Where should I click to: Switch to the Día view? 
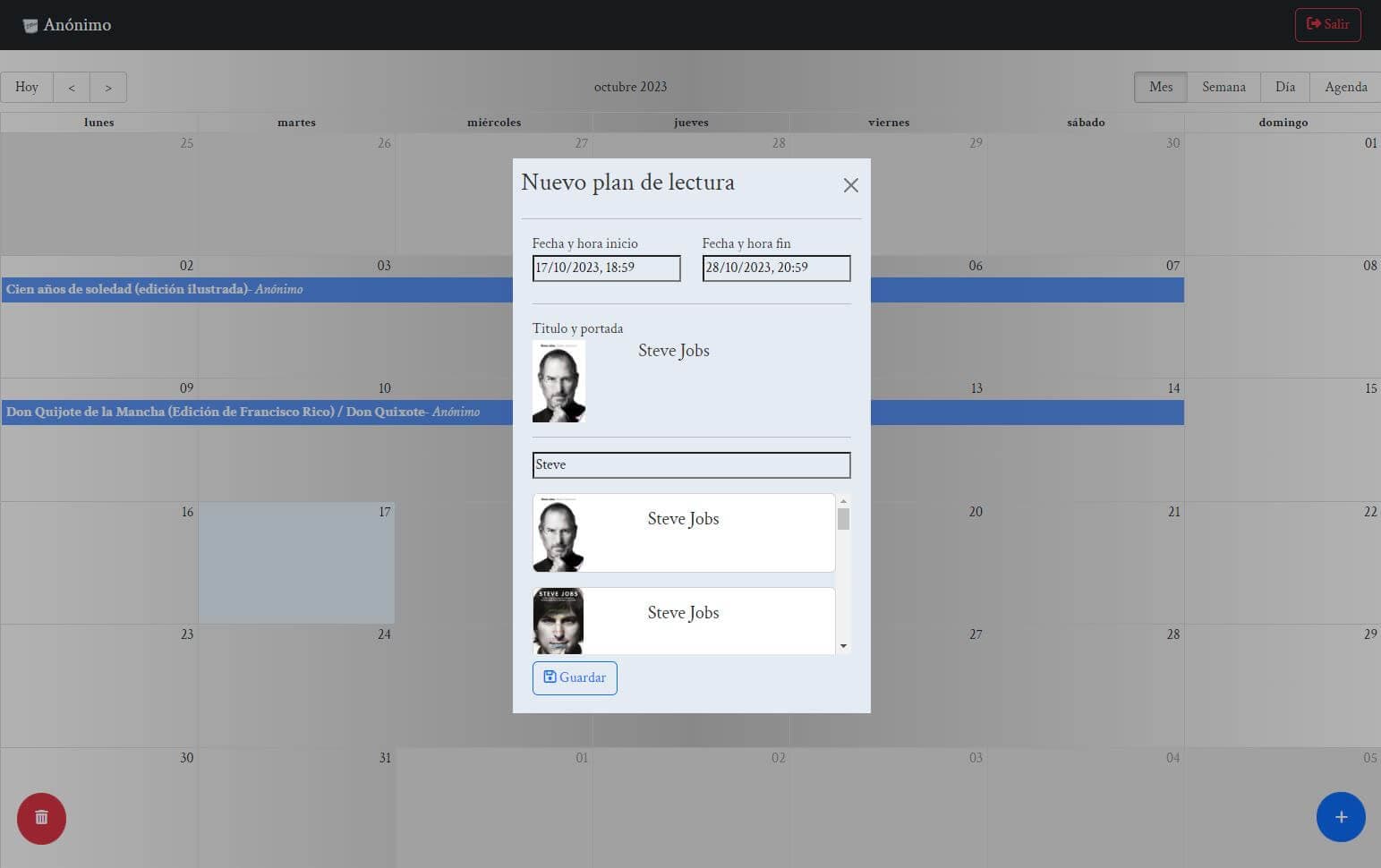coord(1285,88)
